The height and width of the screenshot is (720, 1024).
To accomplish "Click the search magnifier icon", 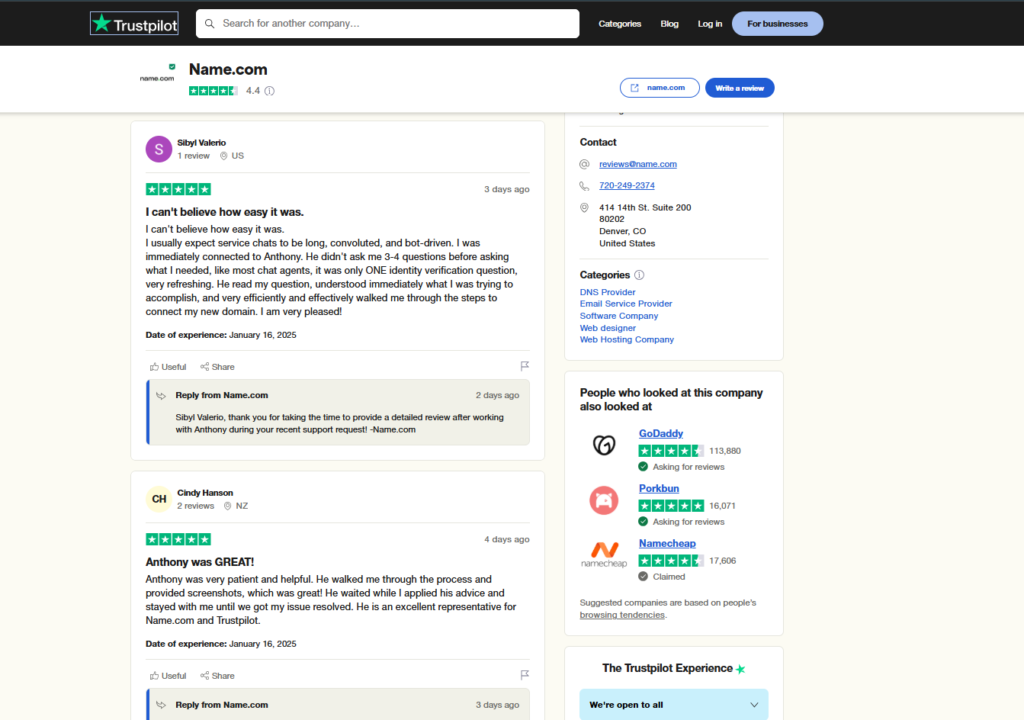I will coord(210,24).
